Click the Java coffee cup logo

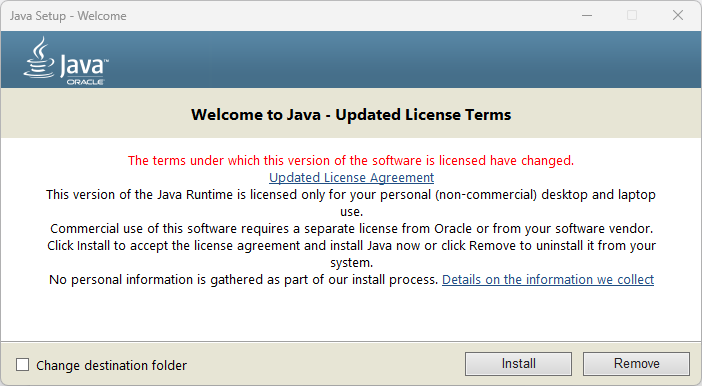39,58
